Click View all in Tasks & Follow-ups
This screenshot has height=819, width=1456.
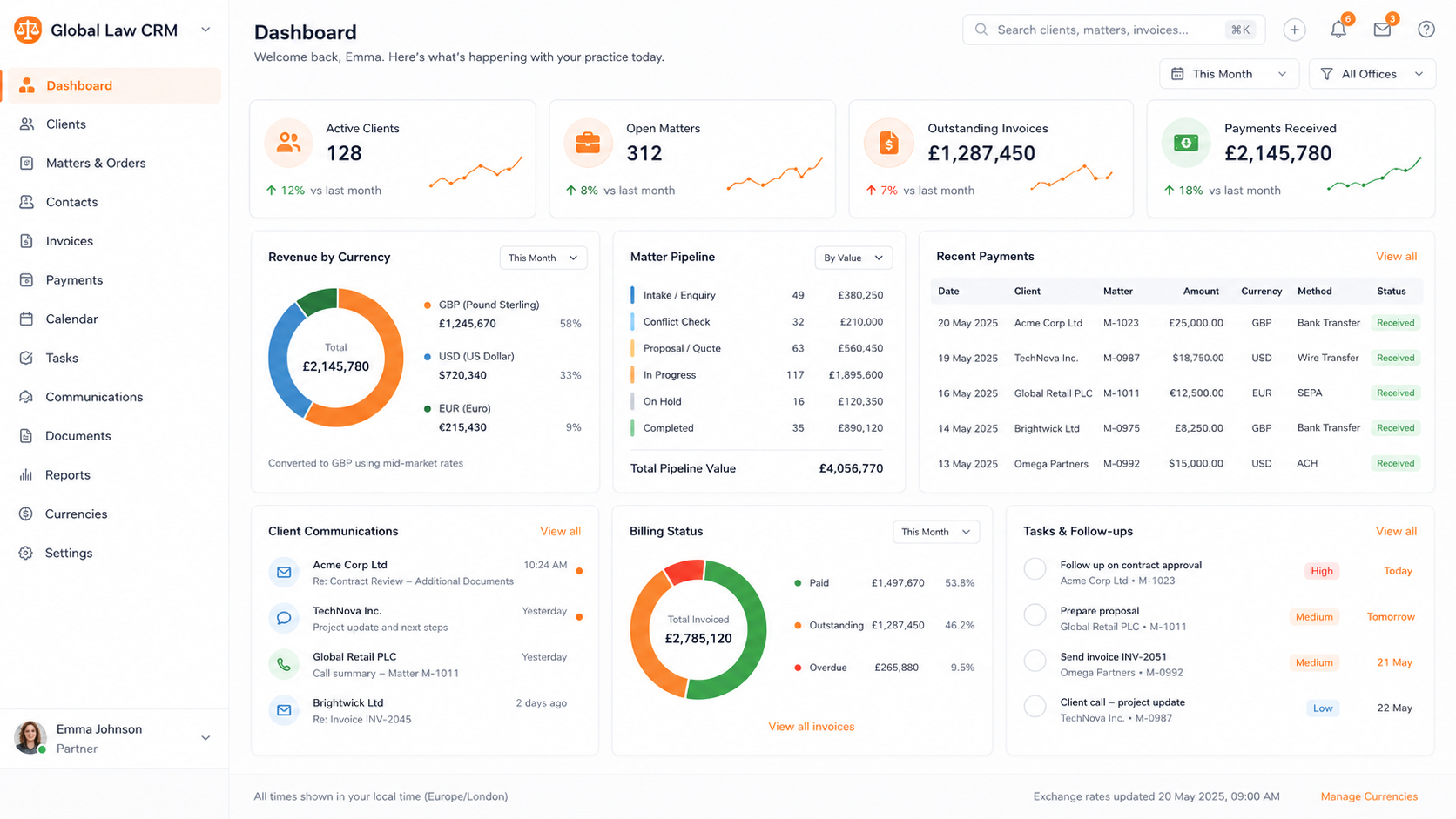[x=1396, y=531]
